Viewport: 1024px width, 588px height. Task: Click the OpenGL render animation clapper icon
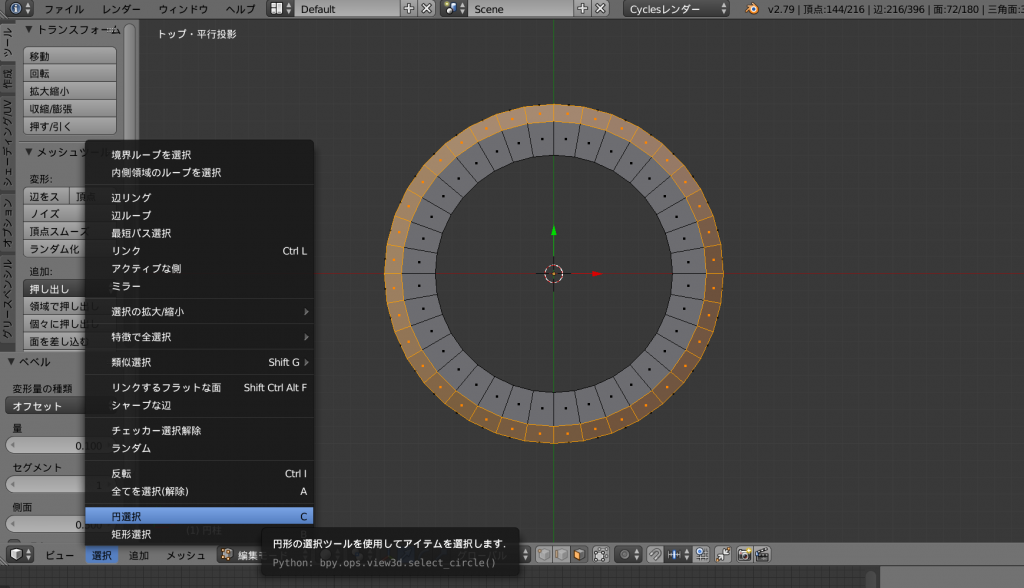point(762,554)
